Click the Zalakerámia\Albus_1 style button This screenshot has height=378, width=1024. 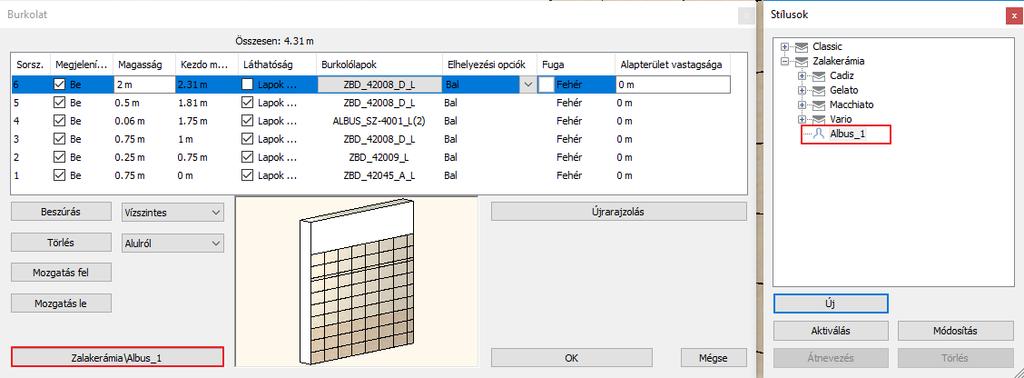[118, 357]
